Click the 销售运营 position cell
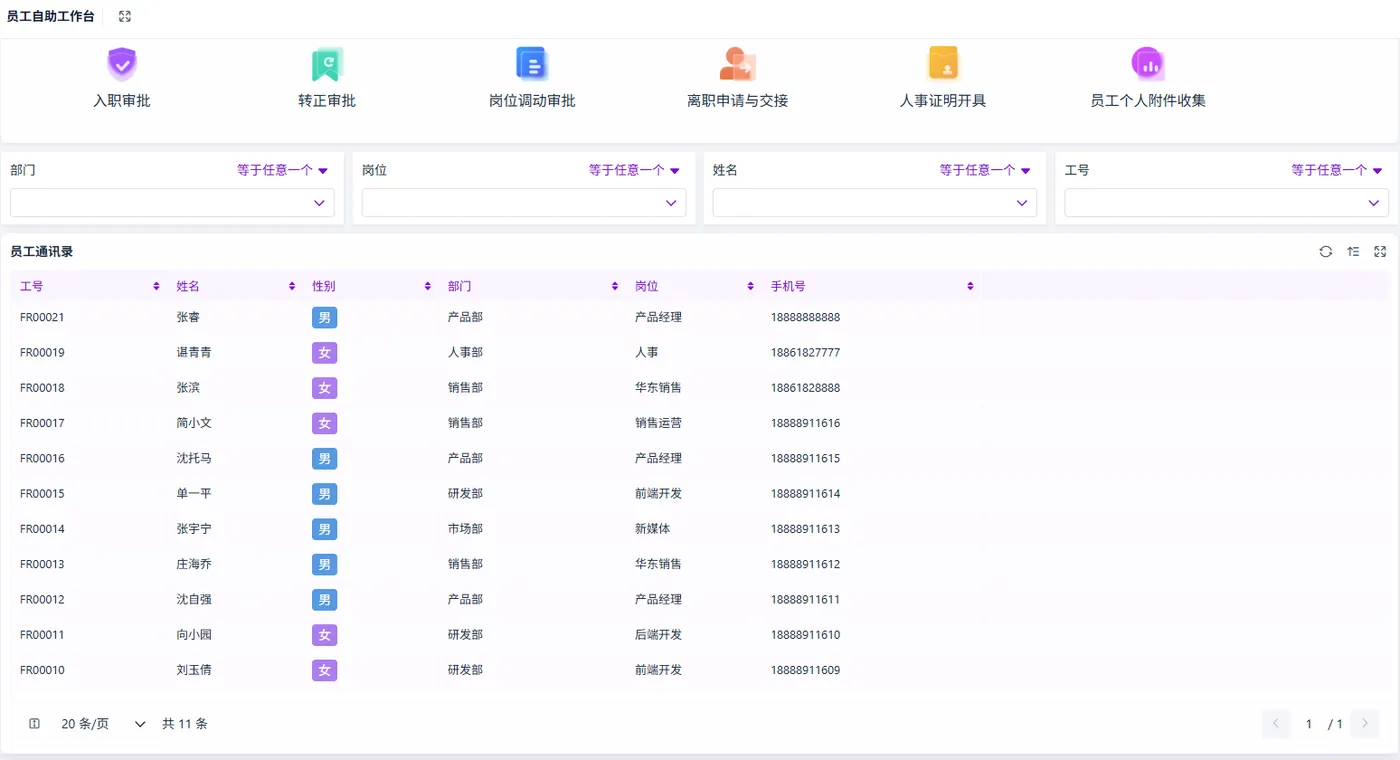The image size is (1400, 760). [x=658, y=424]
